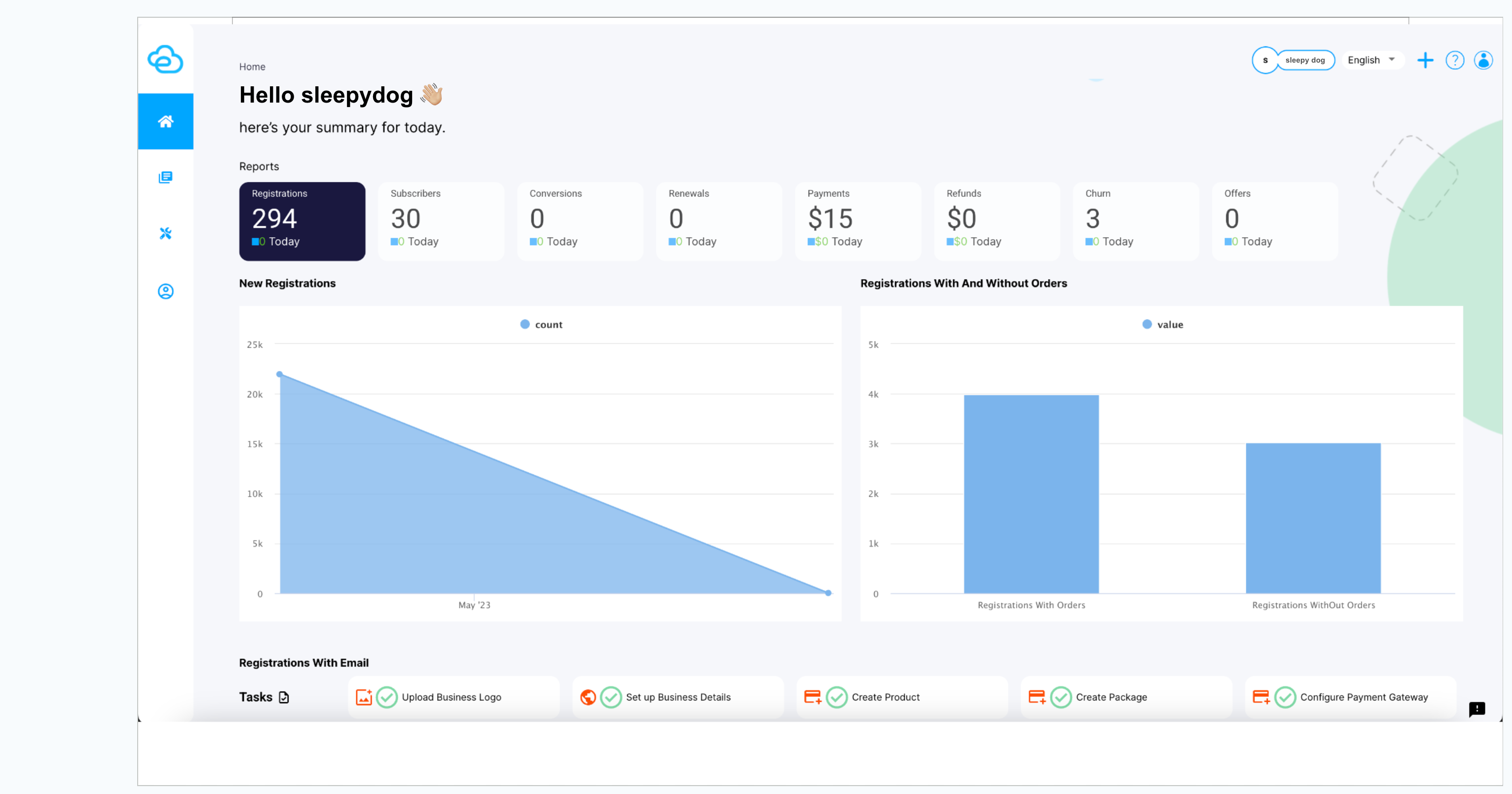Click the blue plus add icon
Viewport: 1512px width, 794px height.
point(1425,60)
